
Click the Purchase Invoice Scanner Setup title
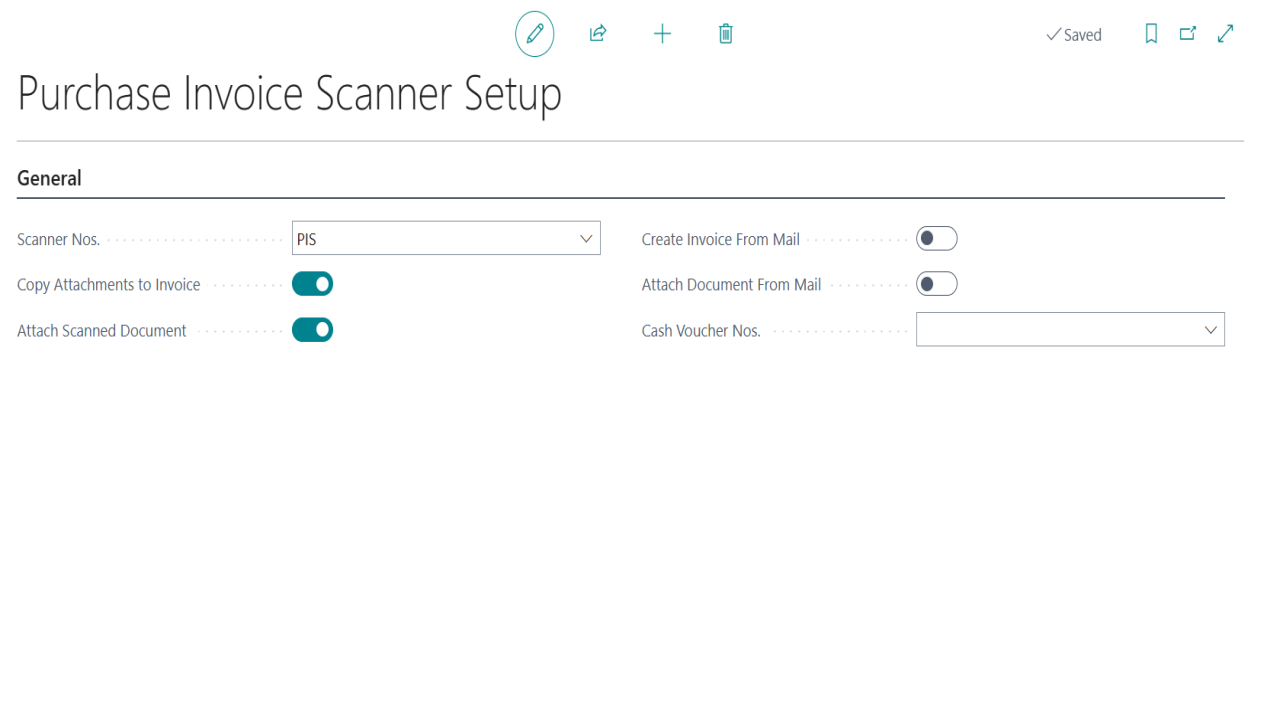(290, 93)
